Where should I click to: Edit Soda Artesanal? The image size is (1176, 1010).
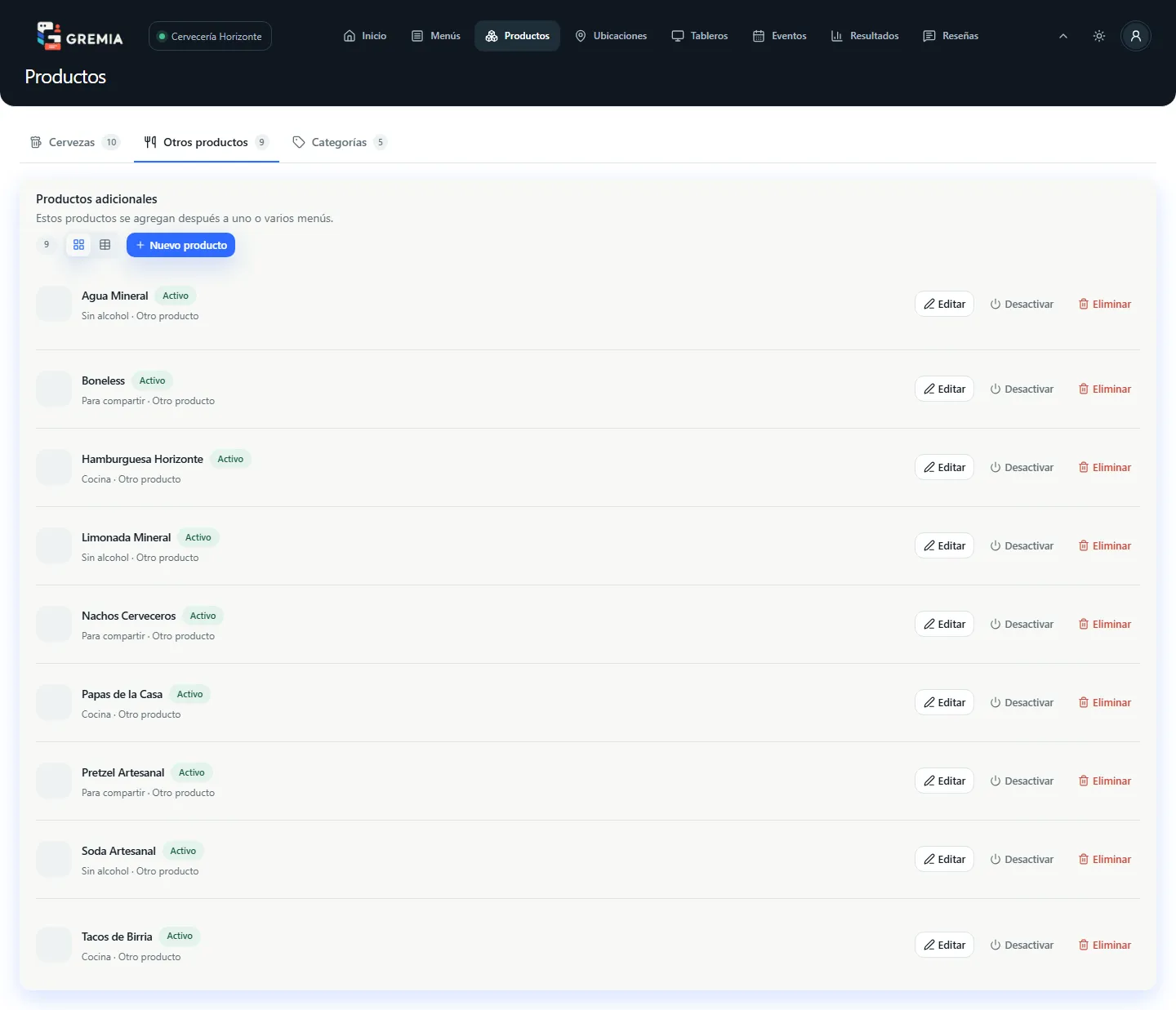(x=944, y=859)
